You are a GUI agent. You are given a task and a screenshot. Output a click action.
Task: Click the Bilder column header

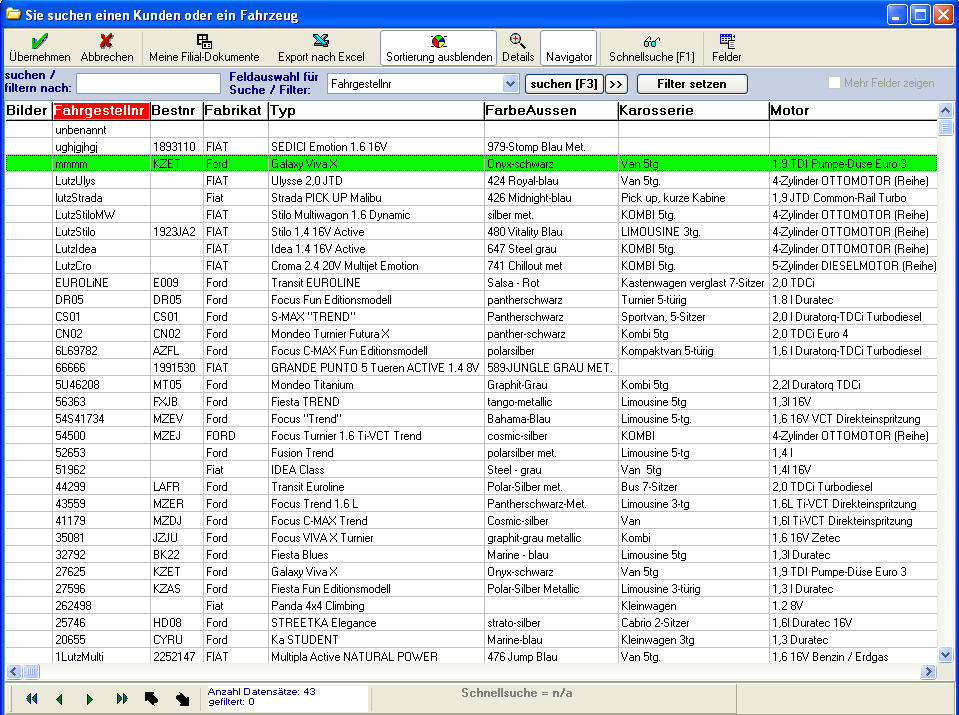(29, 110)
